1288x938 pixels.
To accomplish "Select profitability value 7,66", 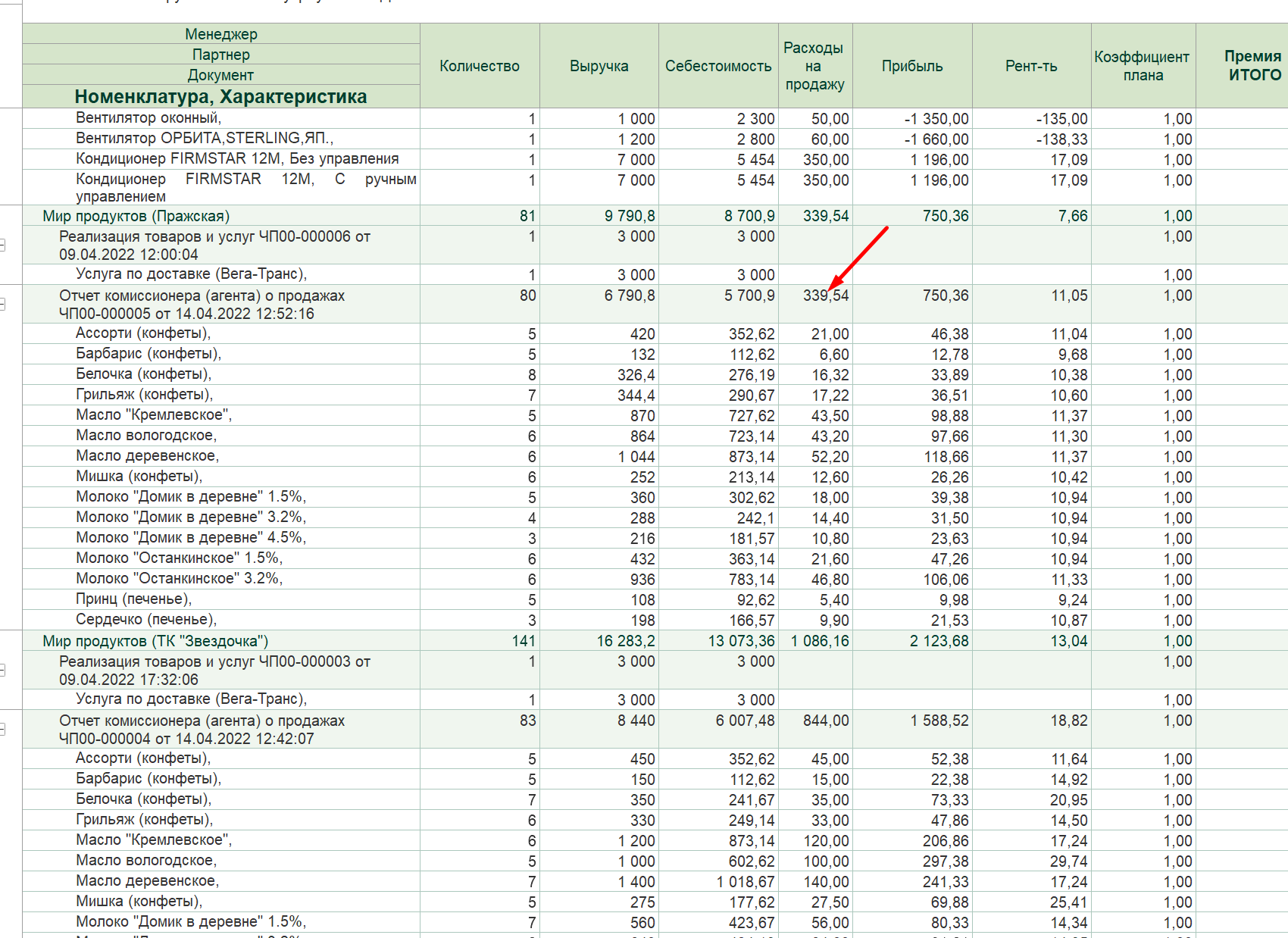I will 1073,216.
